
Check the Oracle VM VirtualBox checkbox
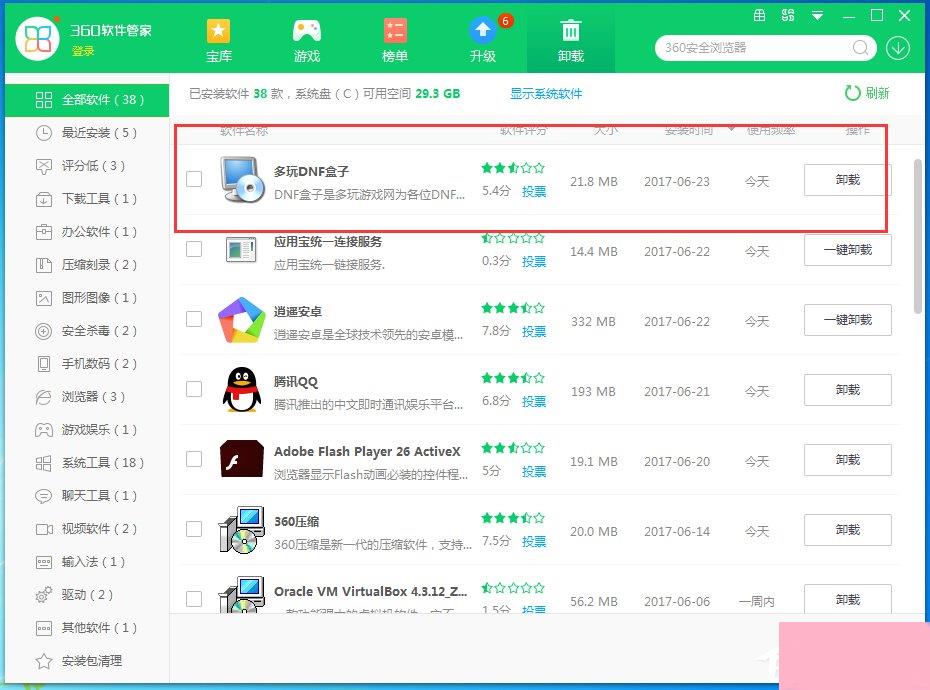pyautogui.click(x=194, y=599)
